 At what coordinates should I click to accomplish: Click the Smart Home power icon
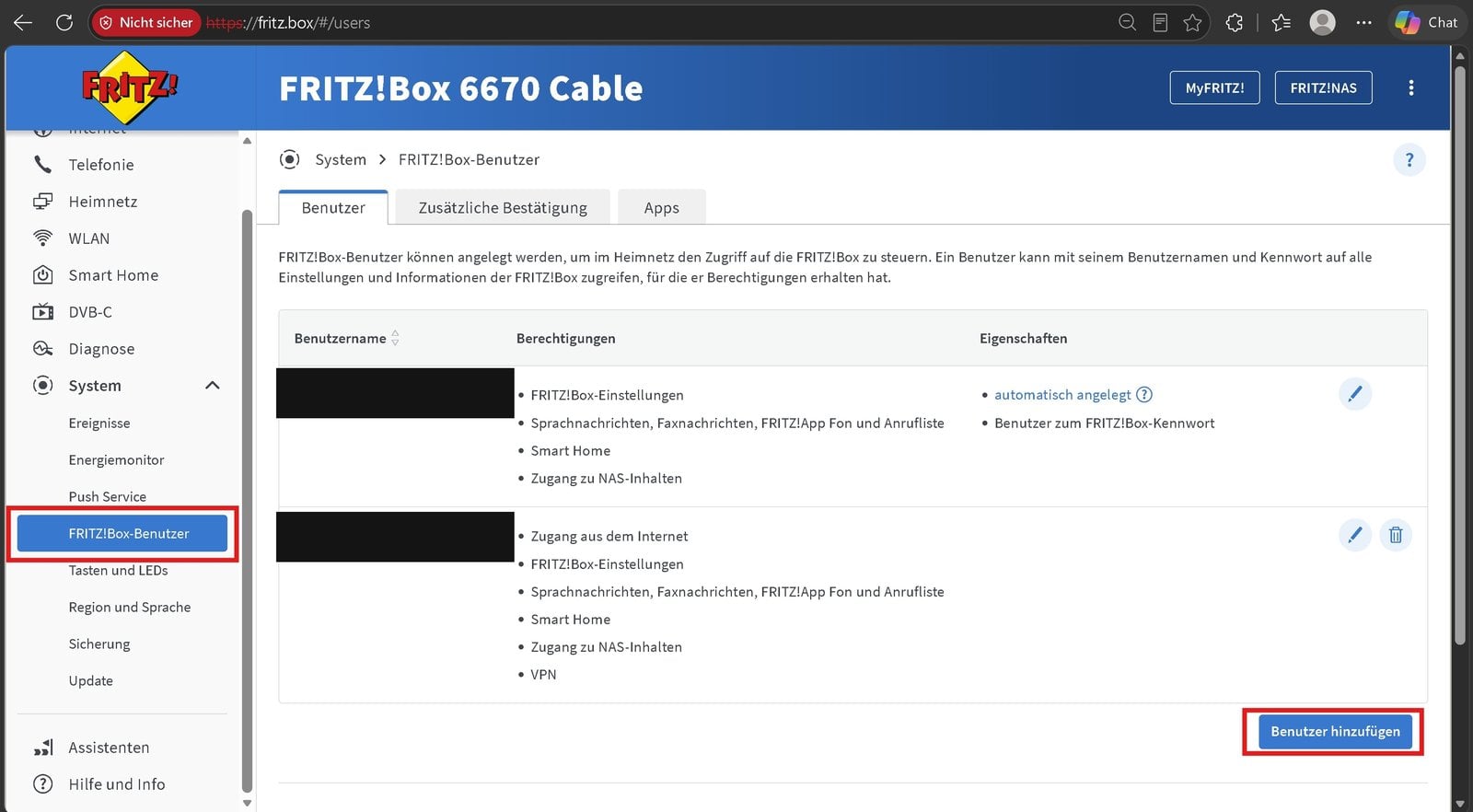click(x=42, y=275)
